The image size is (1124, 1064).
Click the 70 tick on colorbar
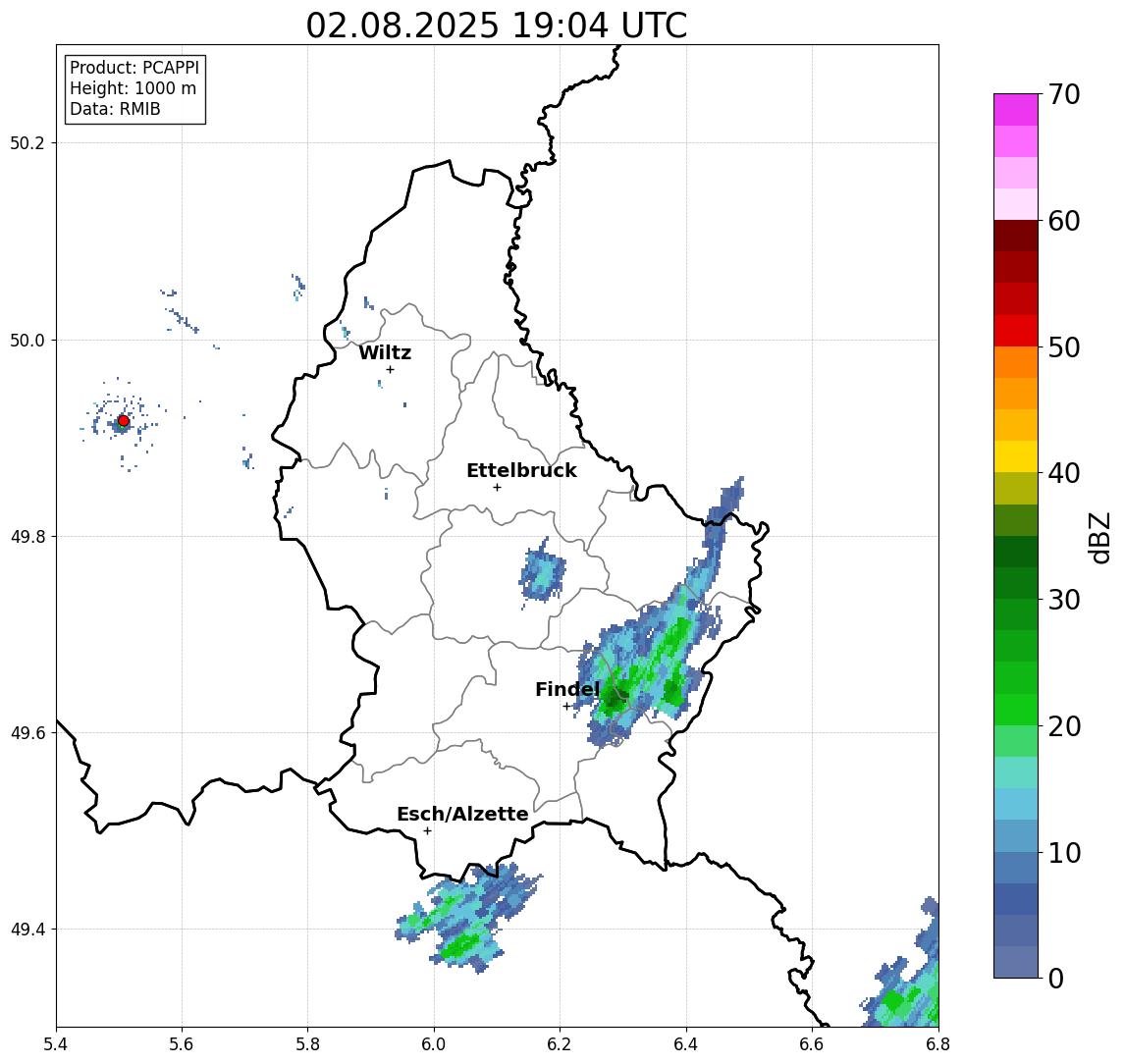tap(1064, 94)
